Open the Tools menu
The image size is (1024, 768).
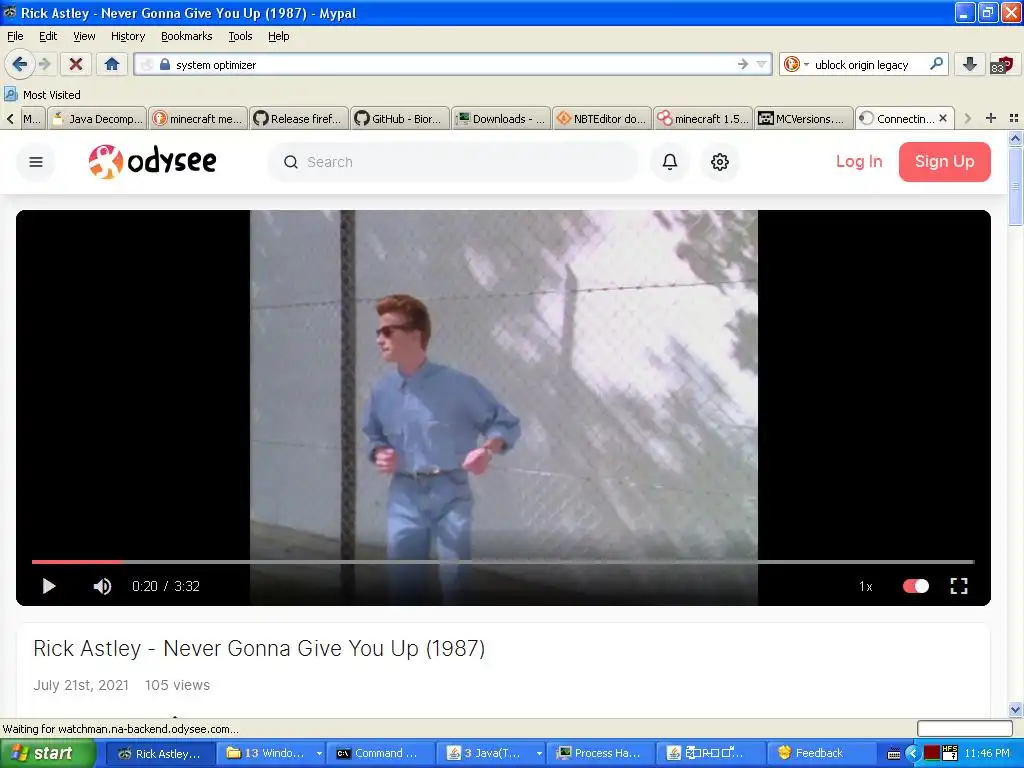tap(240, 36)
